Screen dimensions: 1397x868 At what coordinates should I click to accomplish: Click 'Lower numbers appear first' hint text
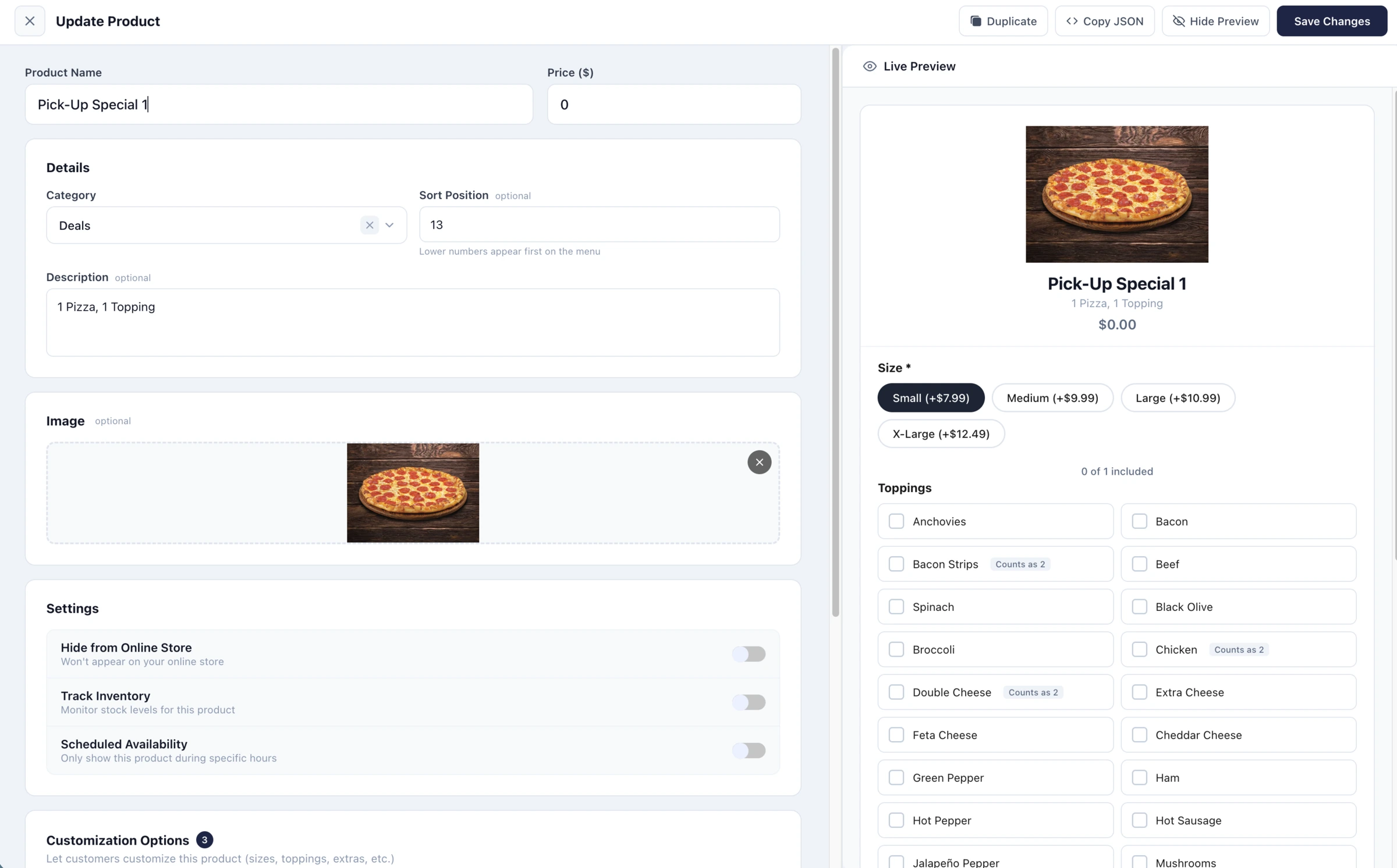pyautogui.click(x=509, y=251)
